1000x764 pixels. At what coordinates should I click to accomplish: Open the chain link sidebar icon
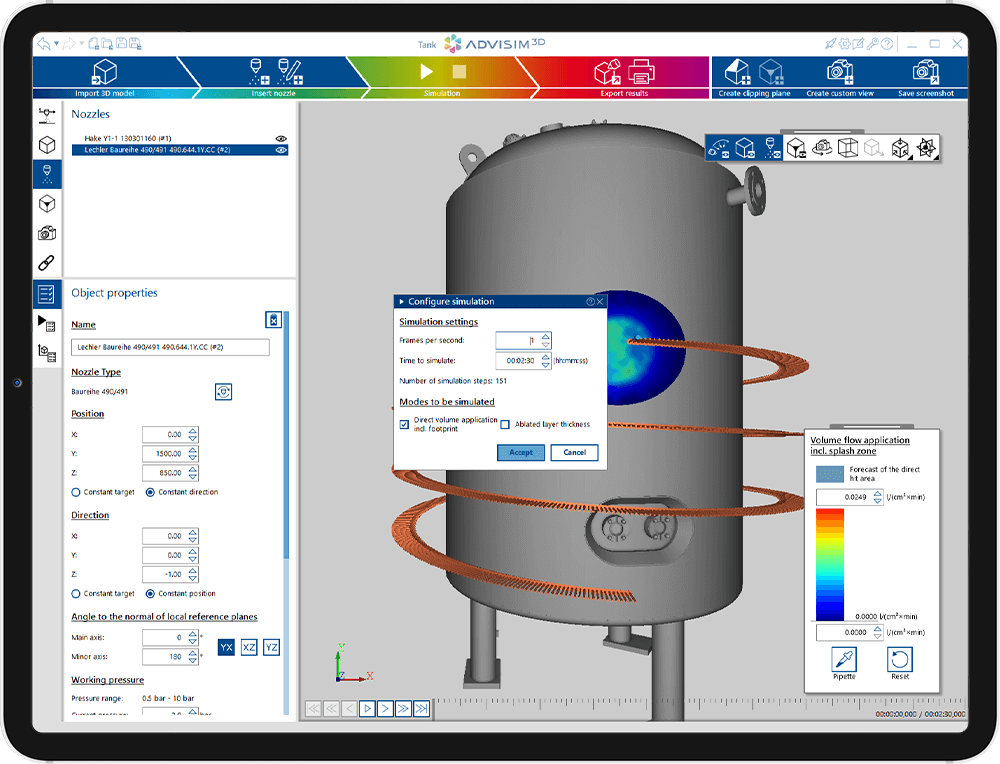[47, 262]
